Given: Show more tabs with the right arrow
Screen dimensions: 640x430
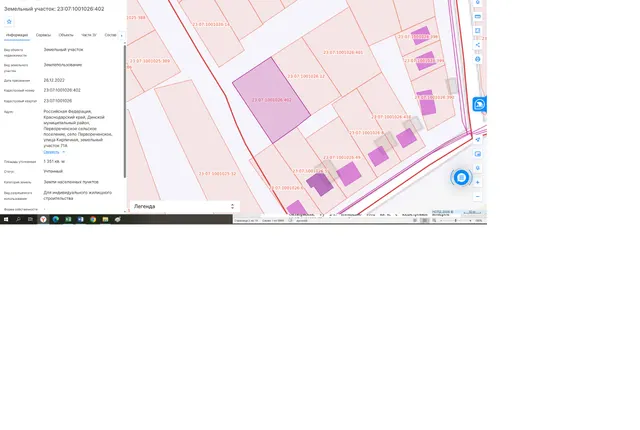Looking at the screenshot, I should click(121, 35).
